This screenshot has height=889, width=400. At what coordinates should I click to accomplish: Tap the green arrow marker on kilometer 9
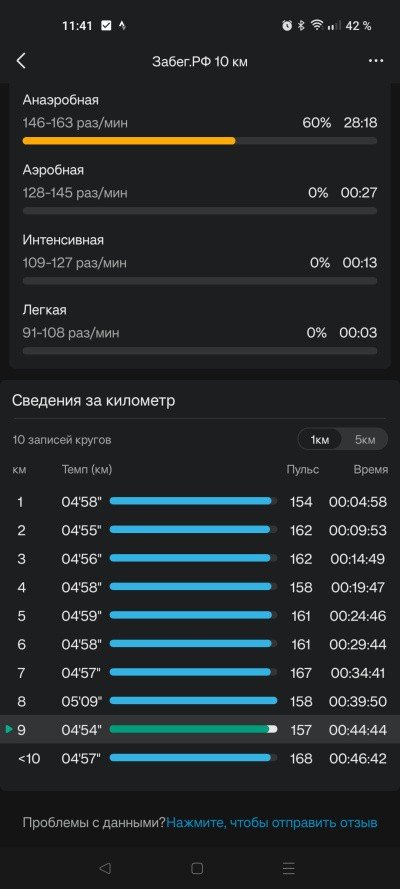pyautogui.click(x=9, y=729)
